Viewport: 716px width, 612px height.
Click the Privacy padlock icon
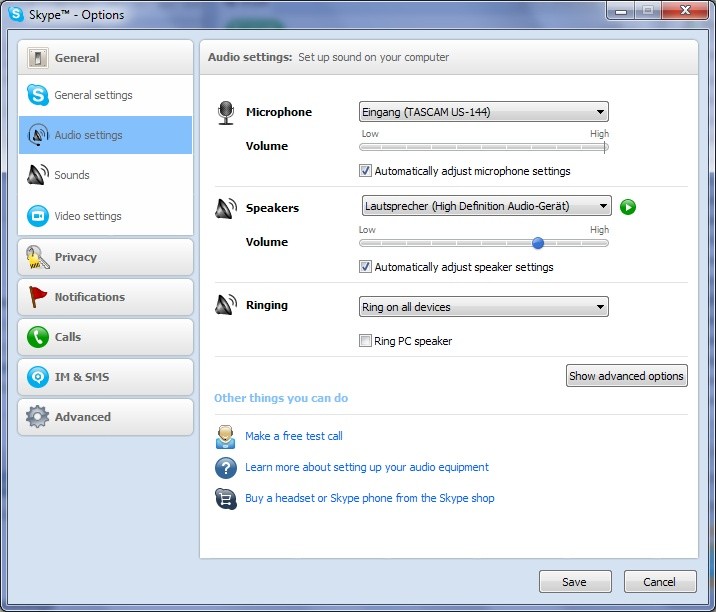click(x=37, y=257)
